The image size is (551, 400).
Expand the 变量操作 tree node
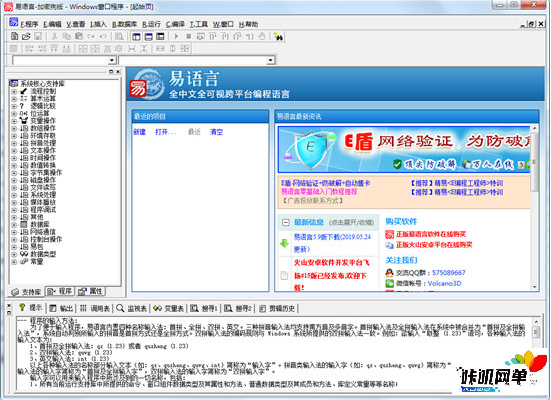pyautogui.click(x=14, y=121)
